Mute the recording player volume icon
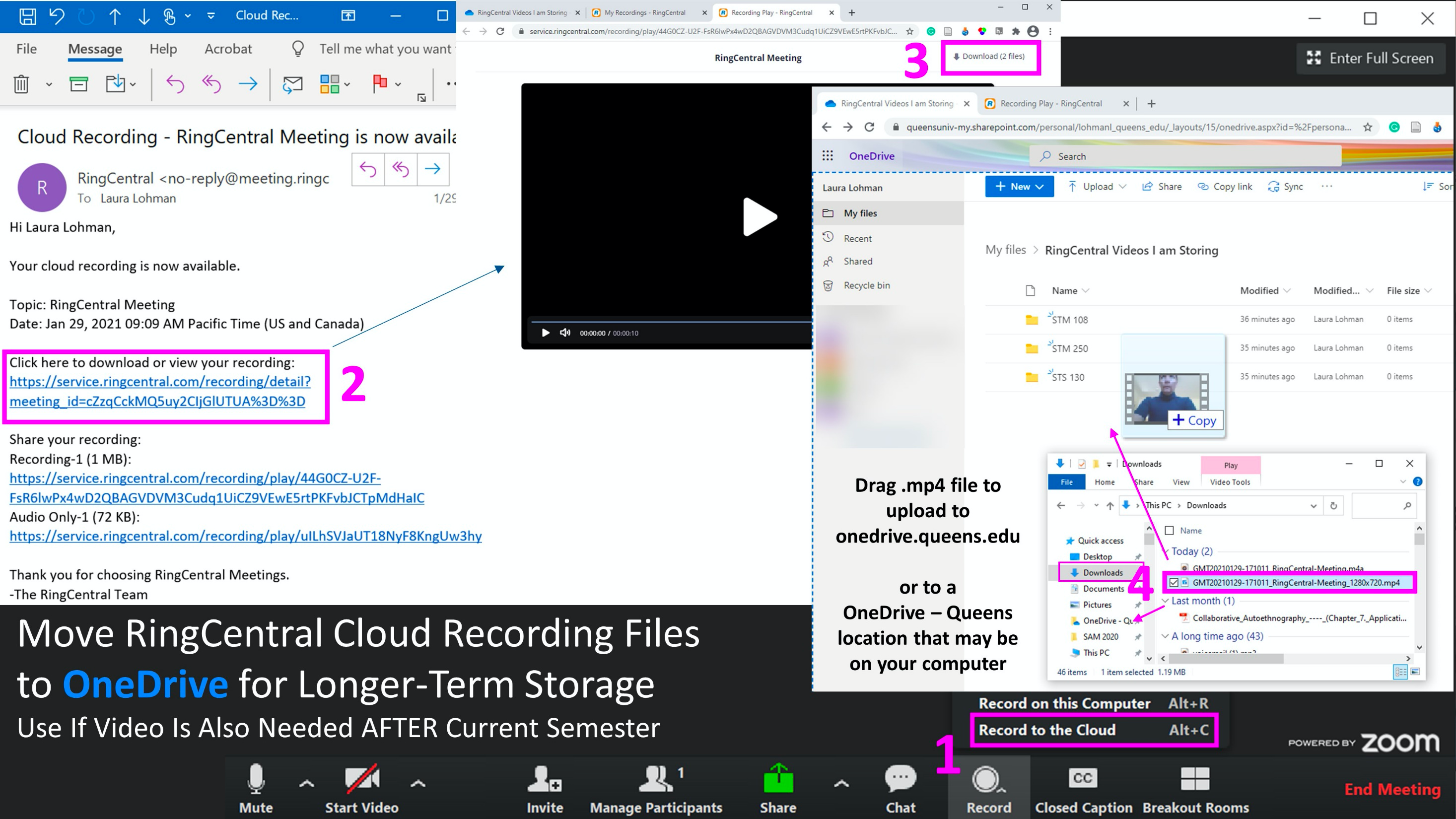The width and height of the screenshot is (1456, 819). click(x=564, y=333)
